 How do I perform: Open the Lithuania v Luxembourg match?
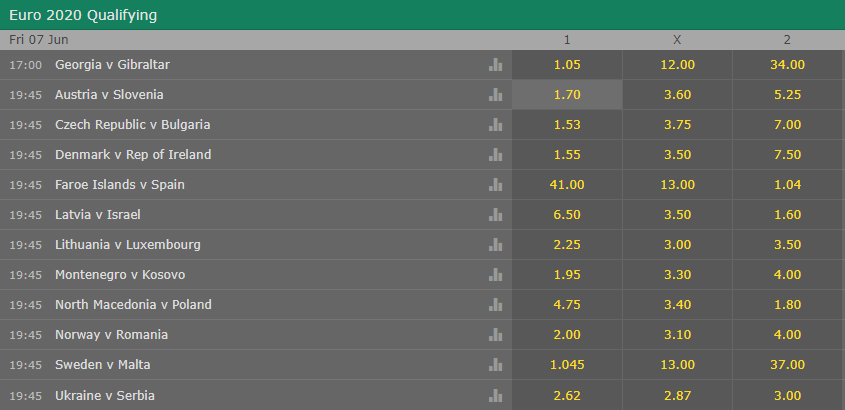(x=128, y=245)
